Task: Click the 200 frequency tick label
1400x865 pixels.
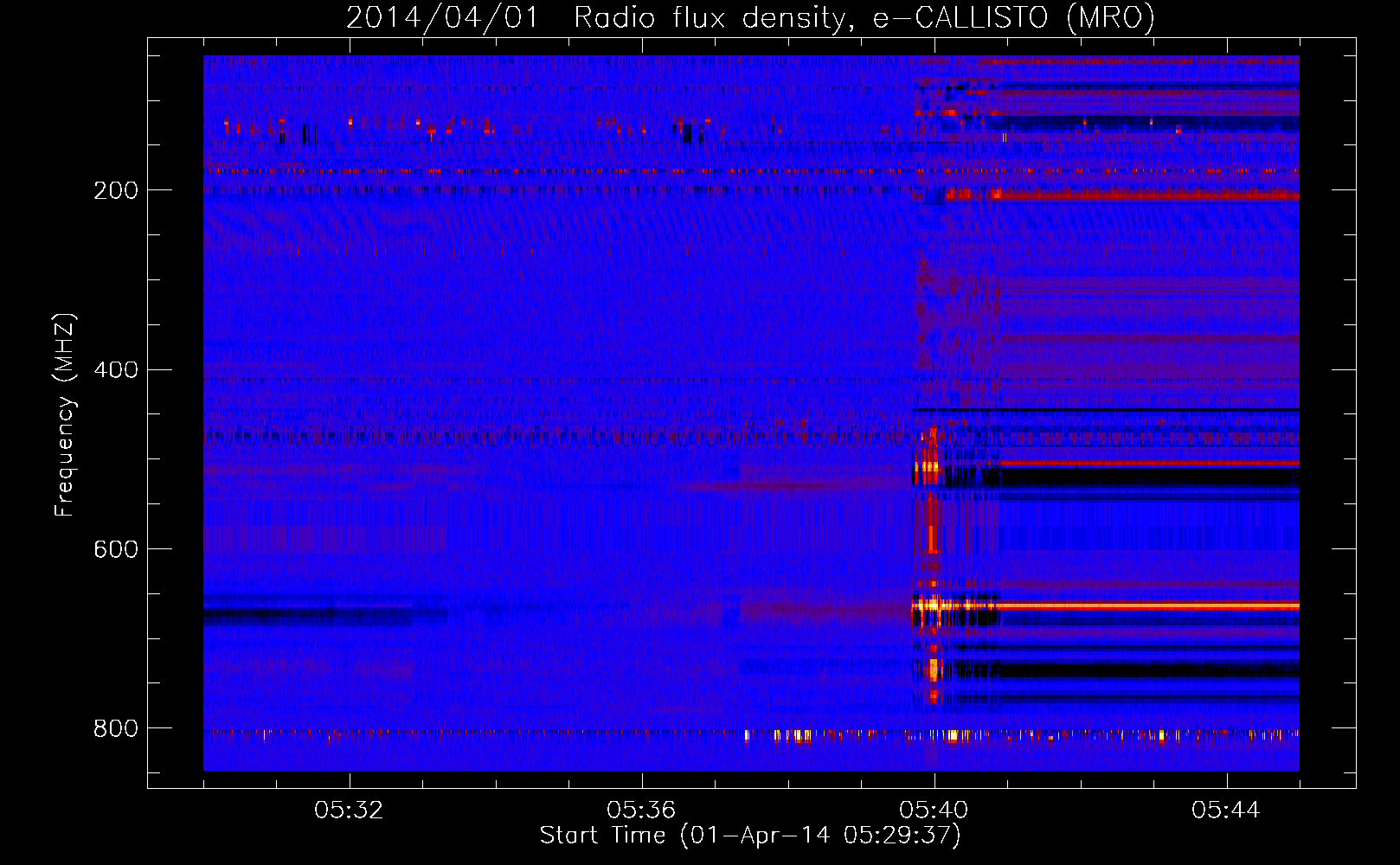Action: pos(116,190)
